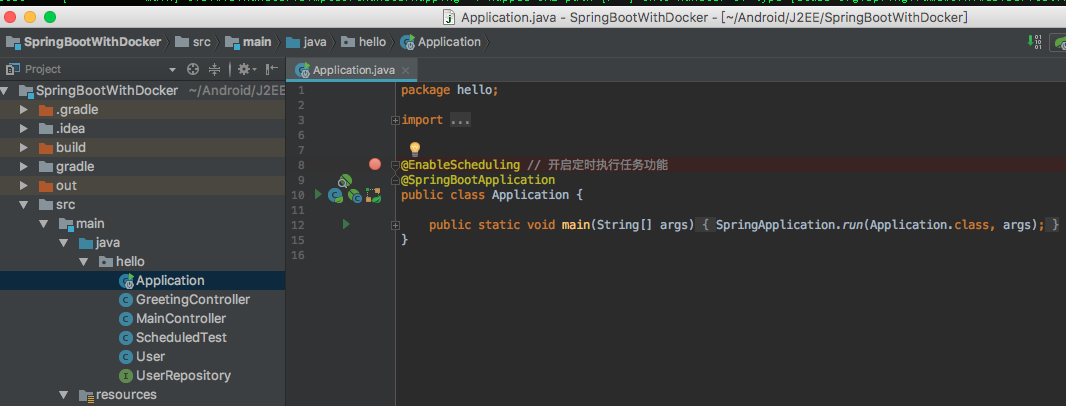The image size is (1066, 406).
Task: Click Application breadcrumb in navigation bar
Action: click(441, 42)
